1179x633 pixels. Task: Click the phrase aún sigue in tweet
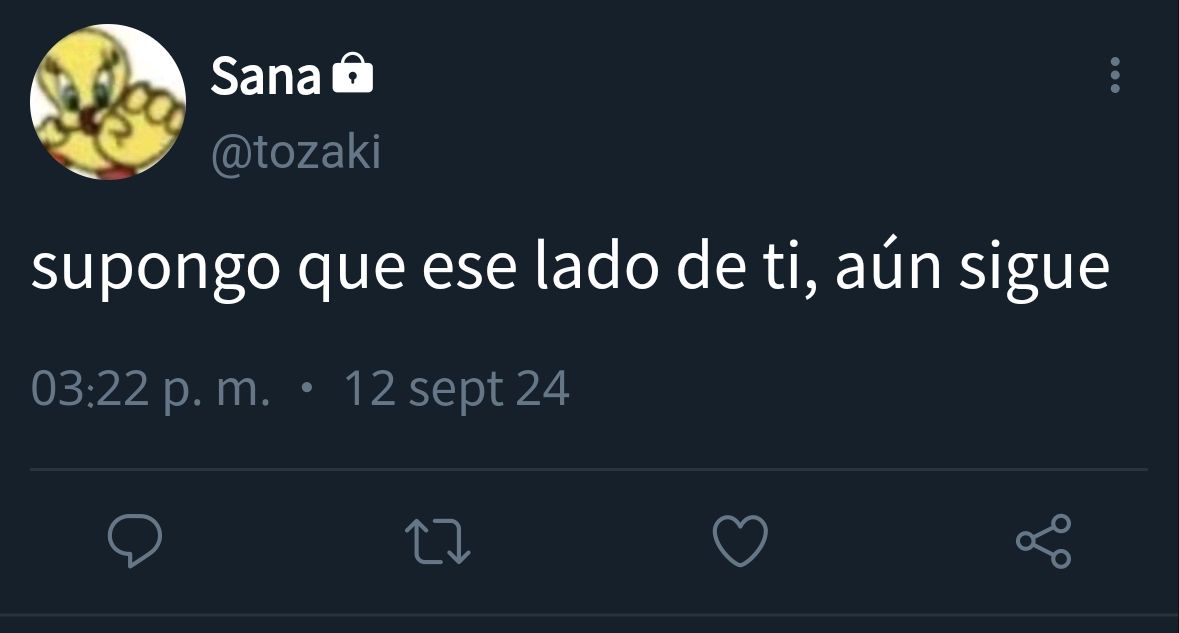coord(972,267)
